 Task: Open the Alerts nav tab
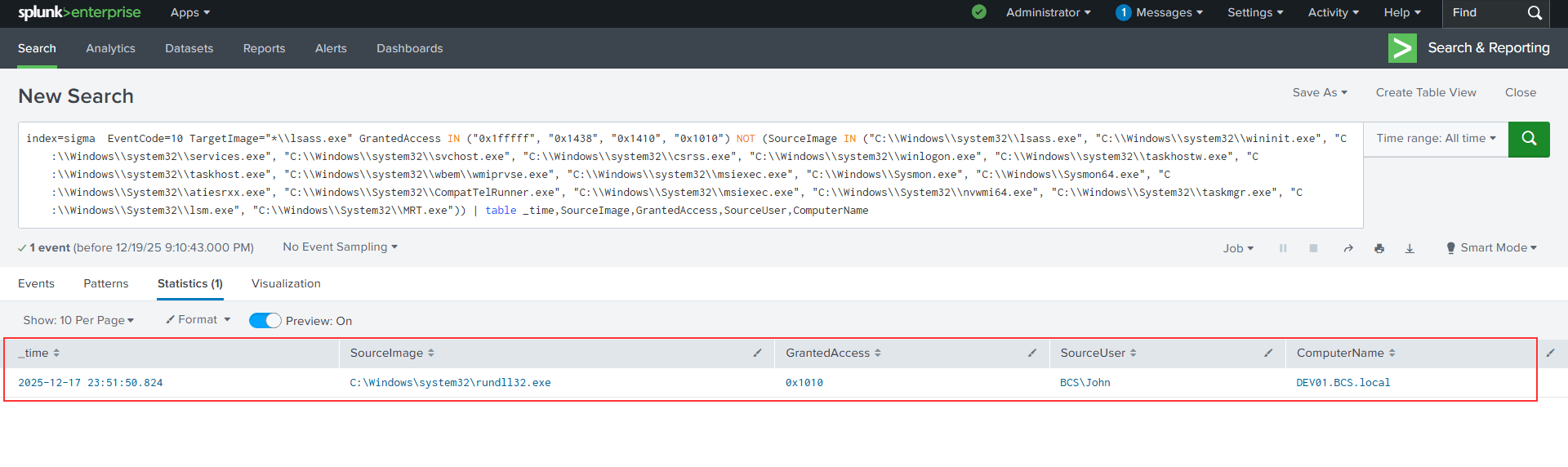[331, 48]
